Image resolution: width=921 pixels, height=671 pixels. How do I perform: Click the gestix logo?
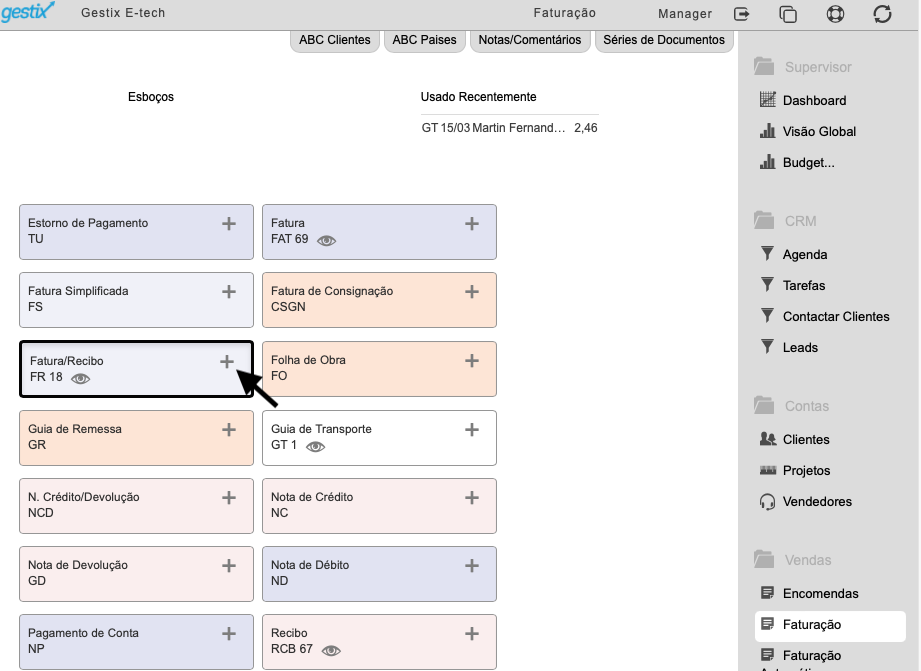pos(28,12)
